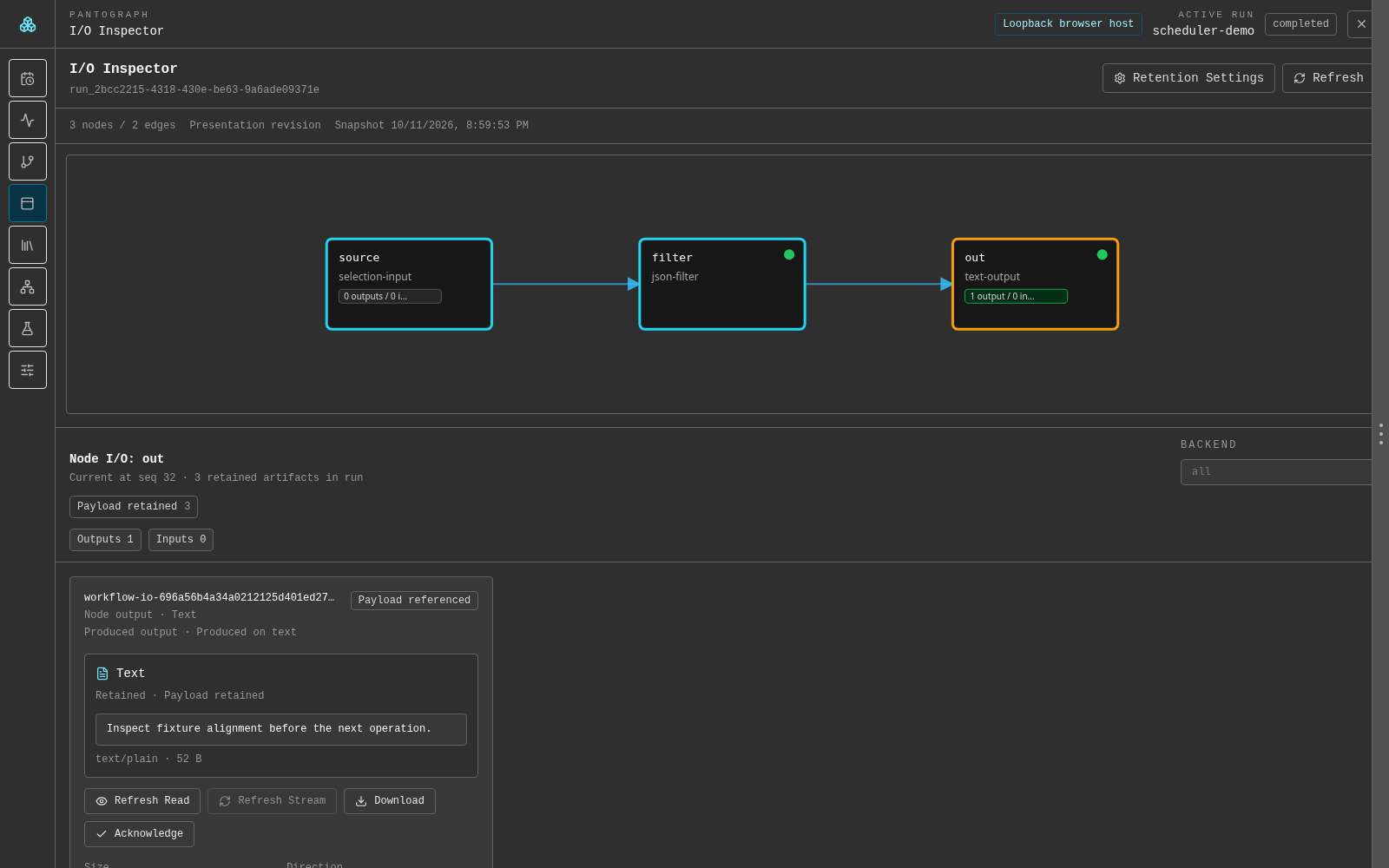Click the eye icon in Refresh Read
Image resolution: width=1389 pixels, height=868 pixels.
[x=102, y=801]
